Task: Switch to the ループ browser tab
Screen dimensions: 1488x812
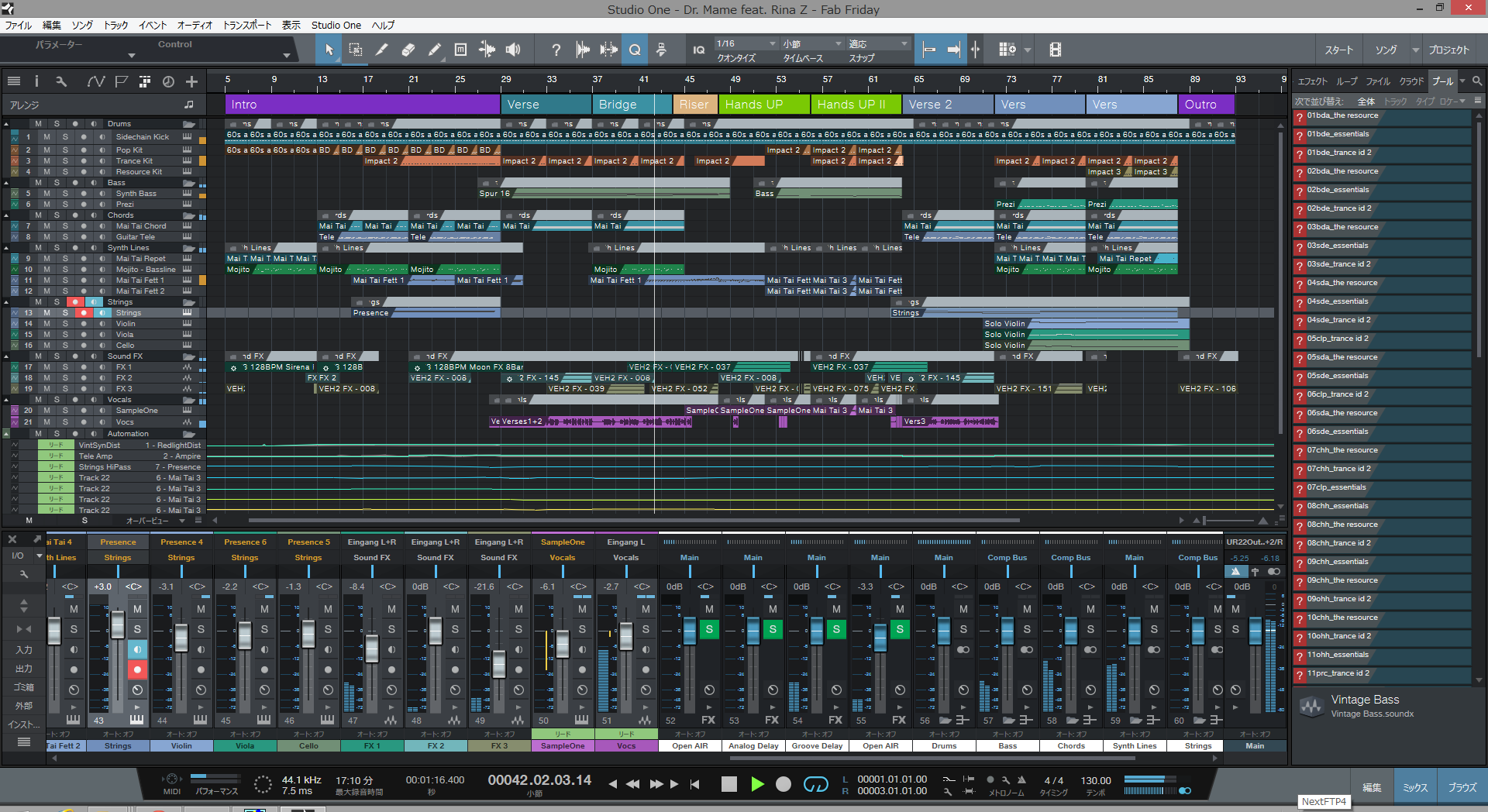Action: (1347, 81)
